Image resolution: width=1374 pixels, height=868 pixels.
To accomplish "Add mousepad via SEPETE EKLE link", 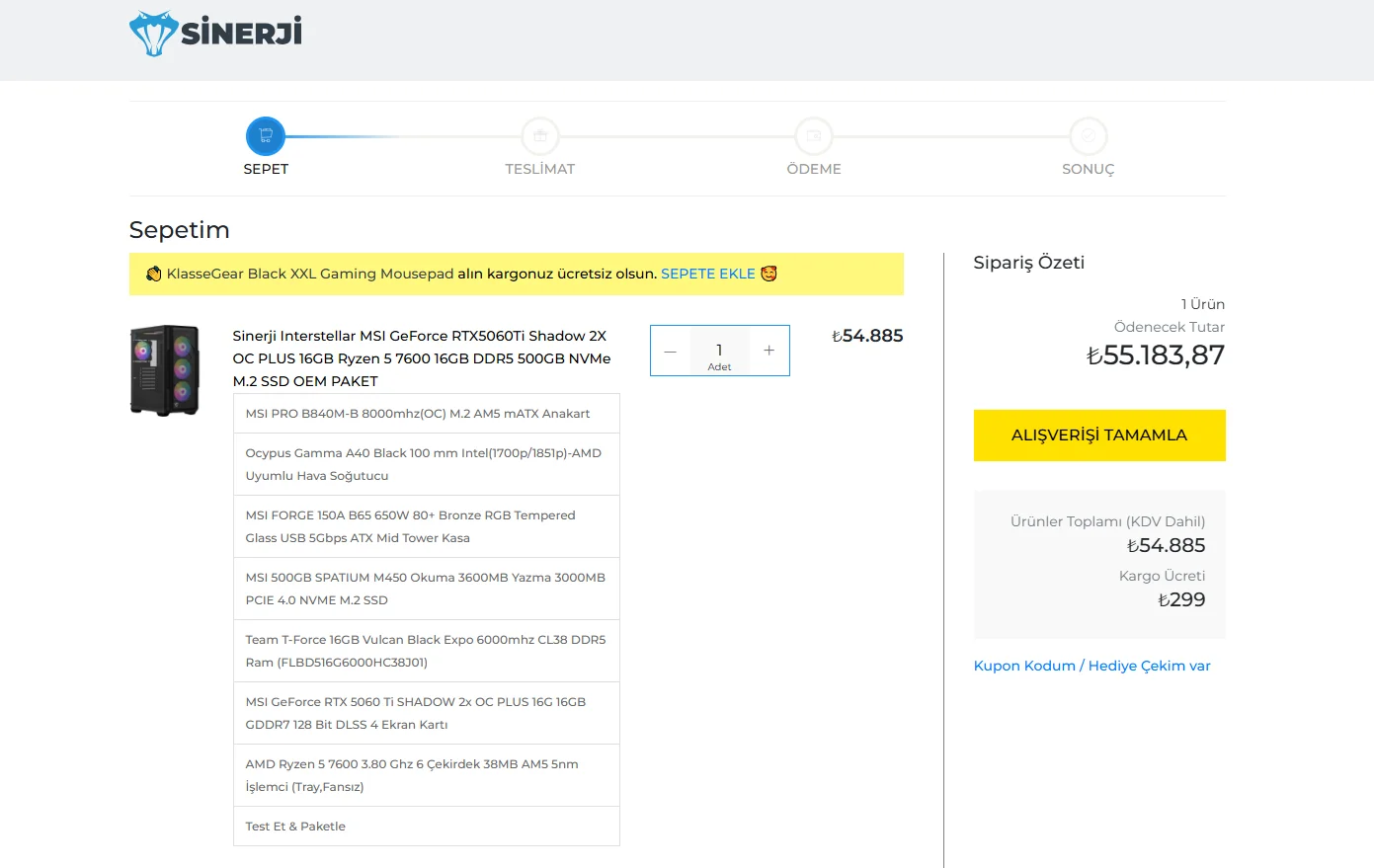I will tap(708, 274).
